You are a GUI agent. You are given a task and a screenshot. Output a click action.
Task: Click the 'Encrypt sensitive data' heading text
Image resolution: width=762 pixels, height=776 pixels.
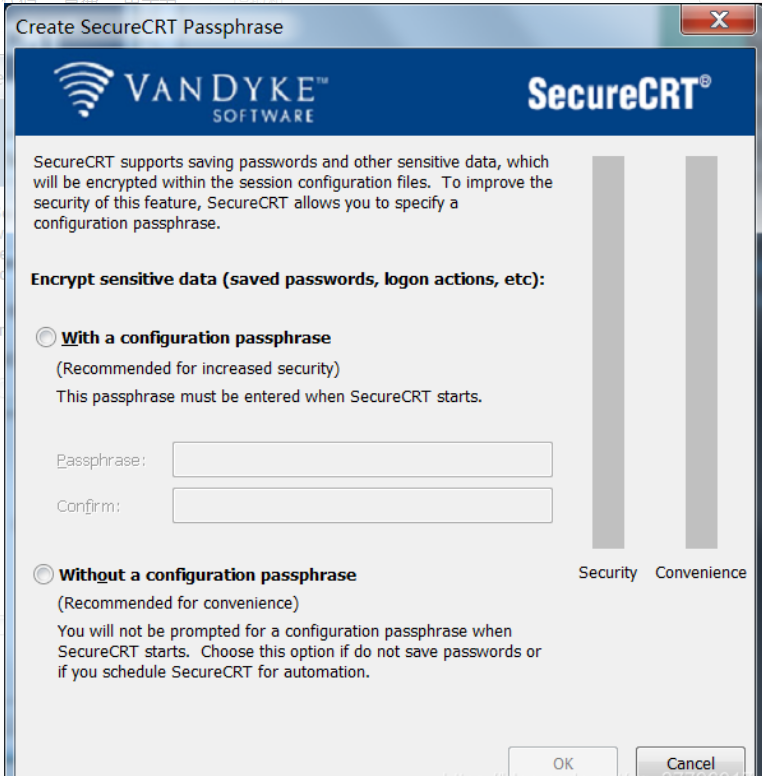pos(288,280)
